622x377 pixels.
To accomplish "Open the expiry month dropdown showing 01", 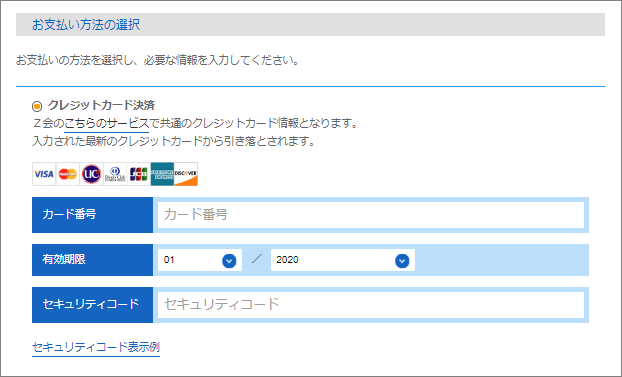I will [200, 260].
